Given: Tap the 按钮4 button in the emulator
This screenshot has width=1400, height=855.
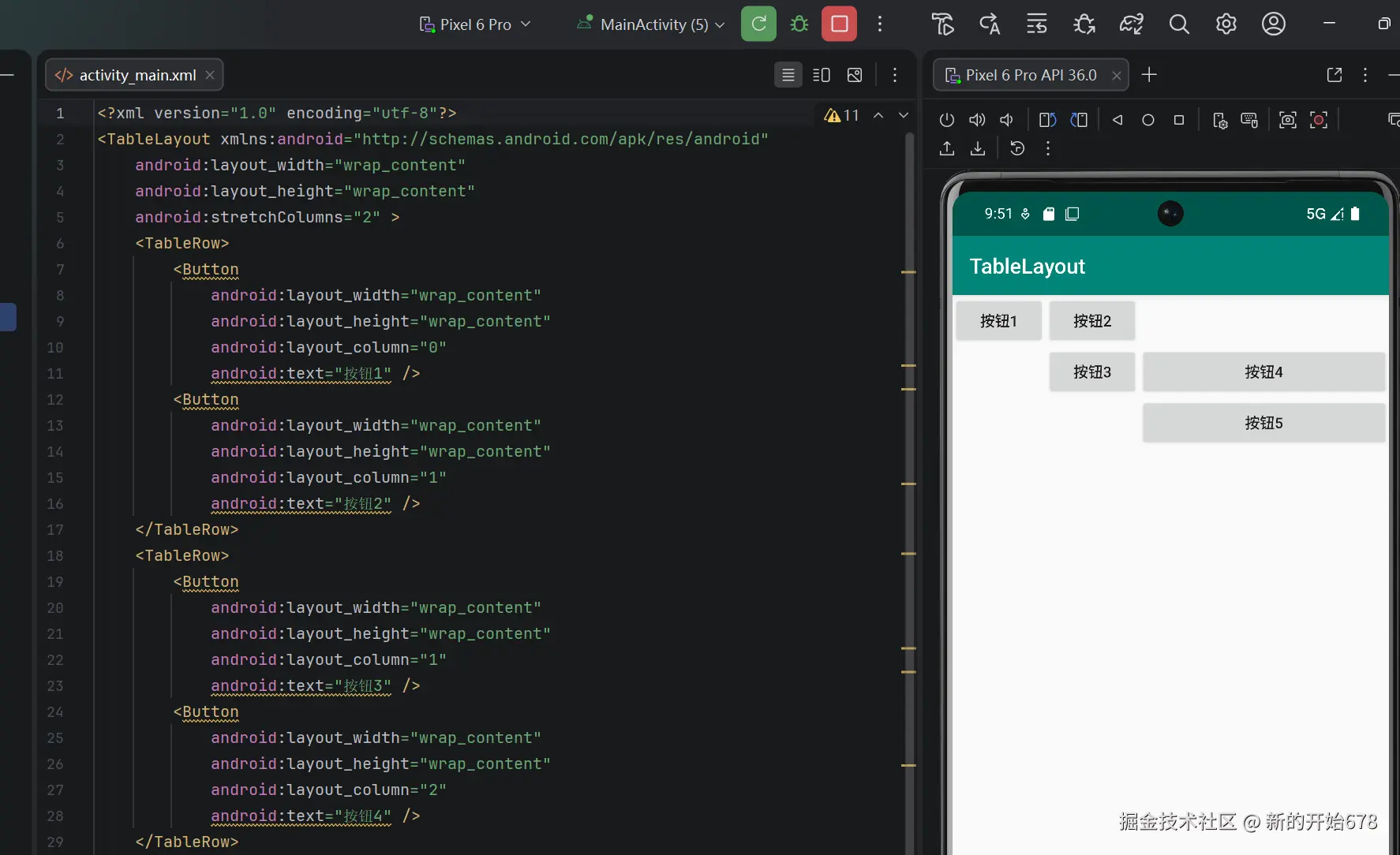Looking at the screenshot, I should tap(1263, 372).
